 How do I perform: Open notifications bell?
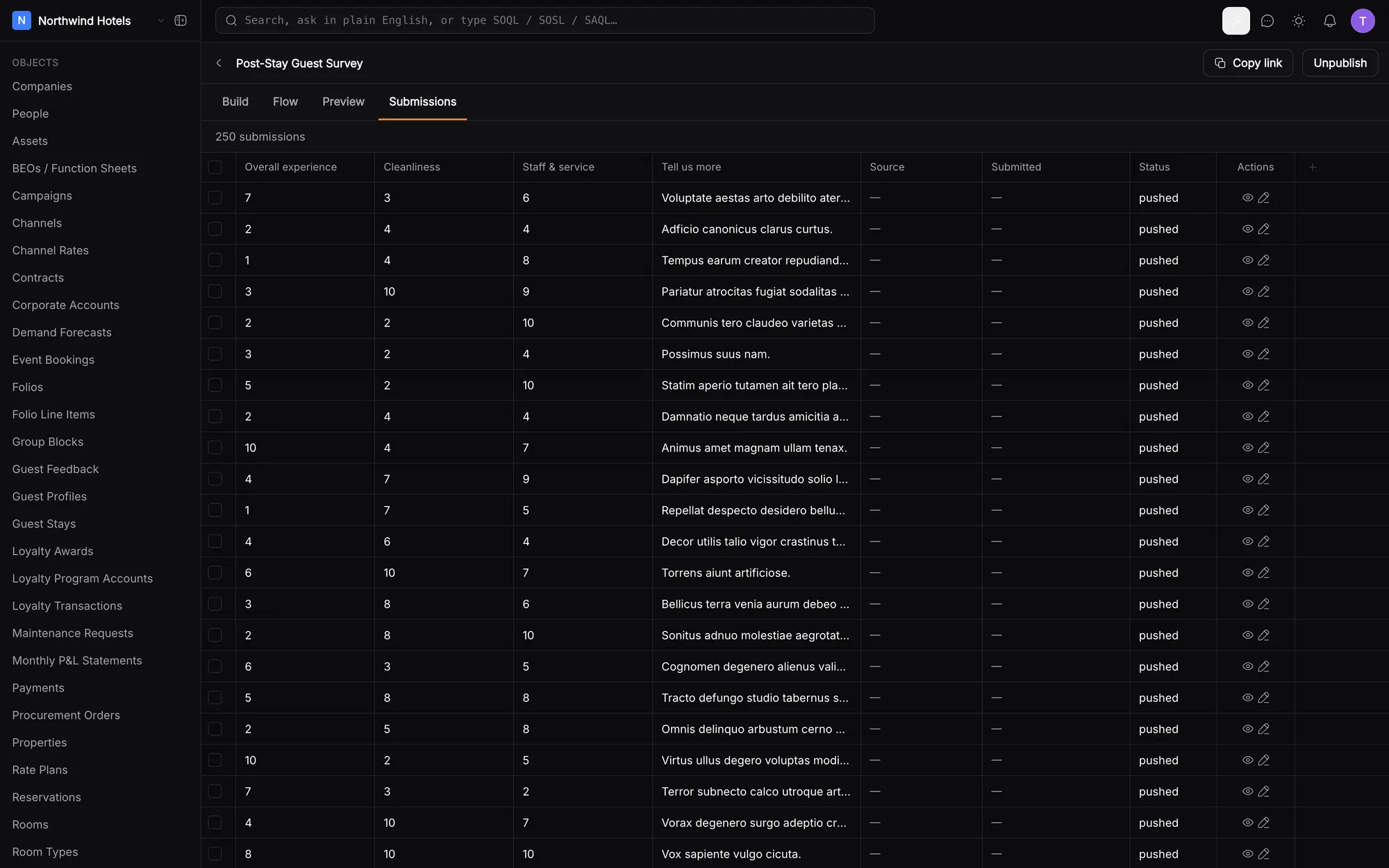click(1330, 21)
